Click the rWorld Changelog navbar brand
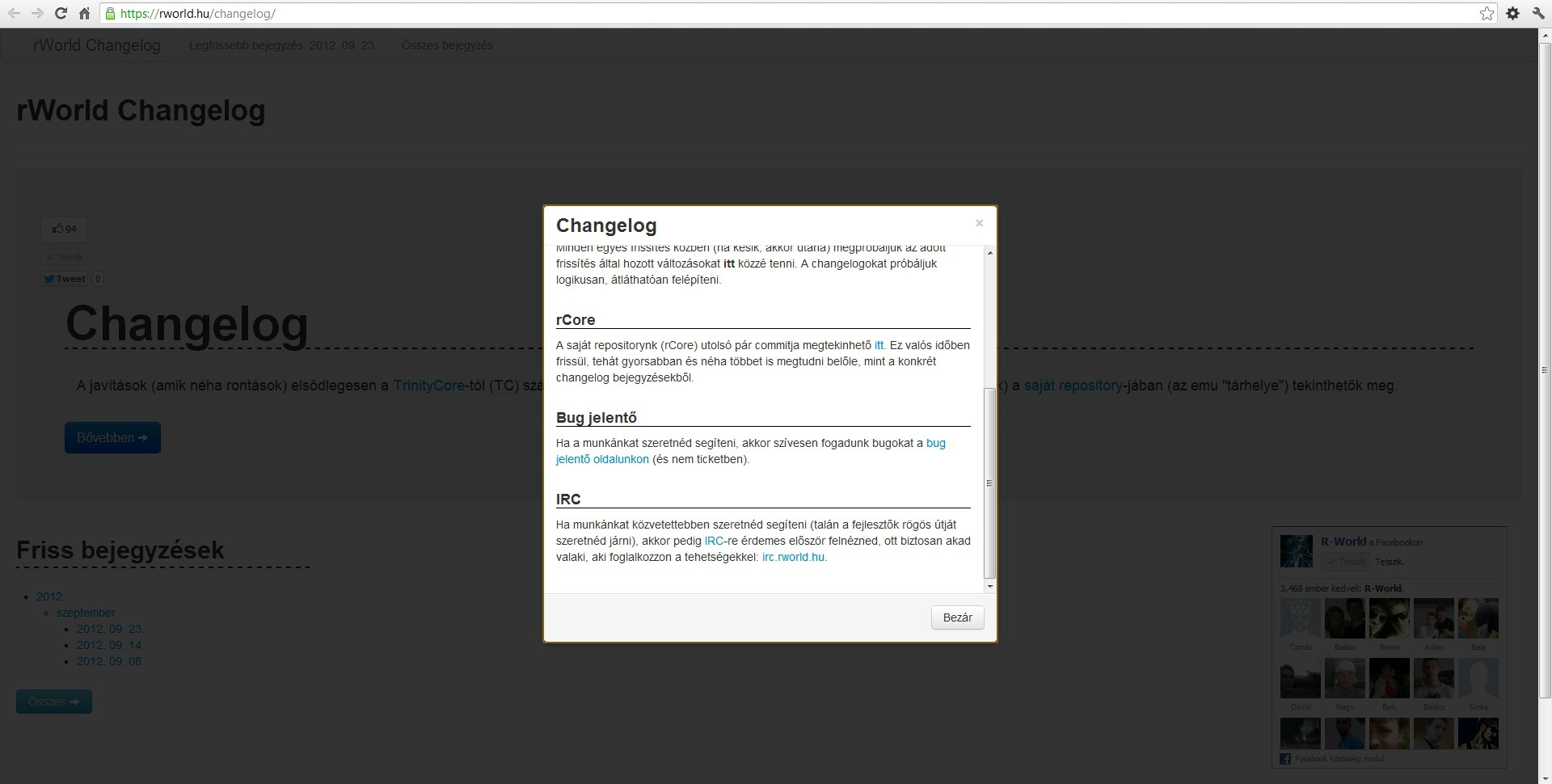The height and width of the screenshot is (784, 1552). tap(97, 45)
